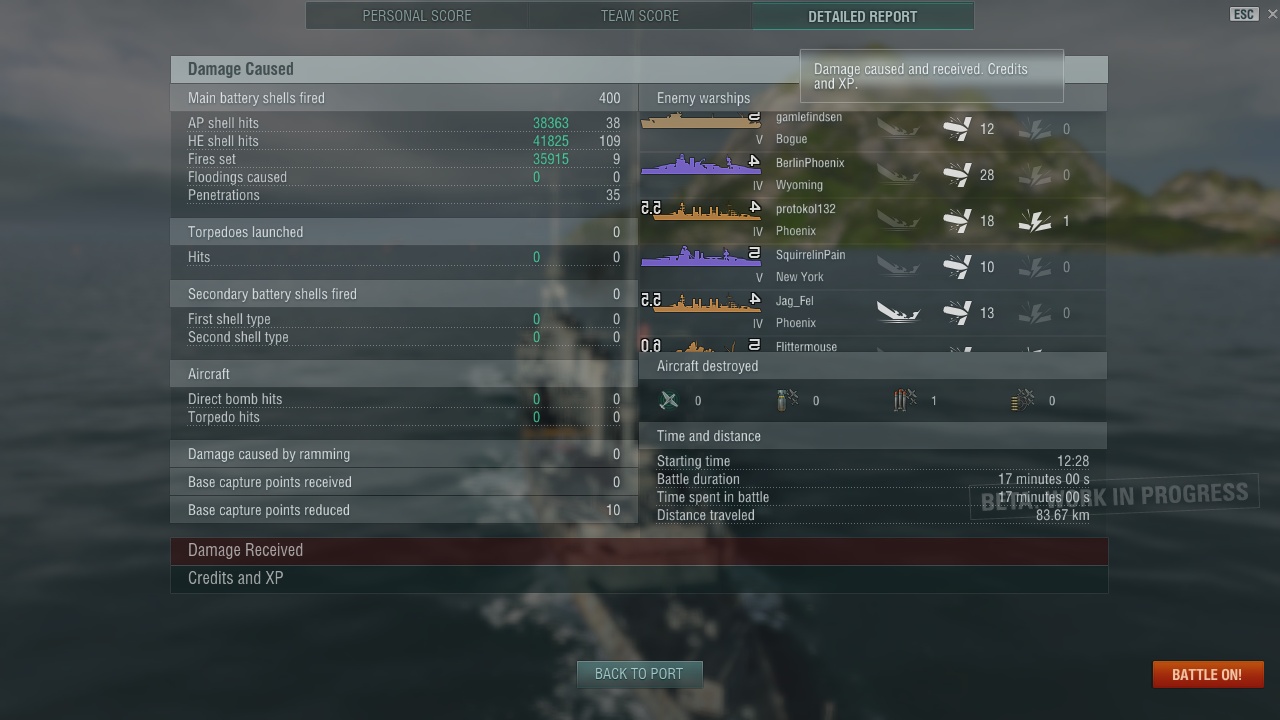Select the Flittermouse enemy row
The image size is (1280, 720).
[872, 346]
